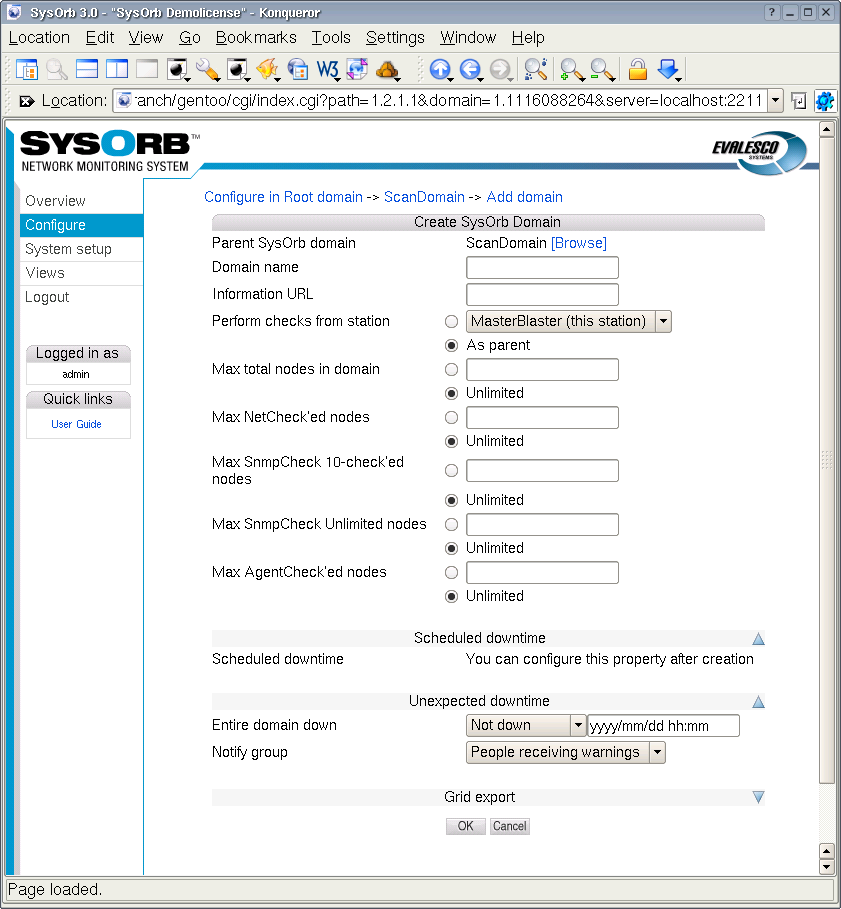The image size is (841, 909).
Task: Focus the Domain name text field
Action: (542, 268)
